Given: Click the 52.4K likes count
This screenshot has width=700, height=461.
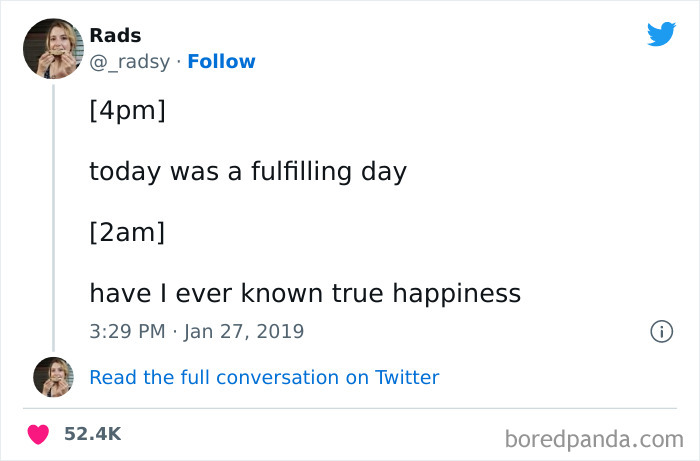Looking at the screenshot, I should (x=92, y=434).
